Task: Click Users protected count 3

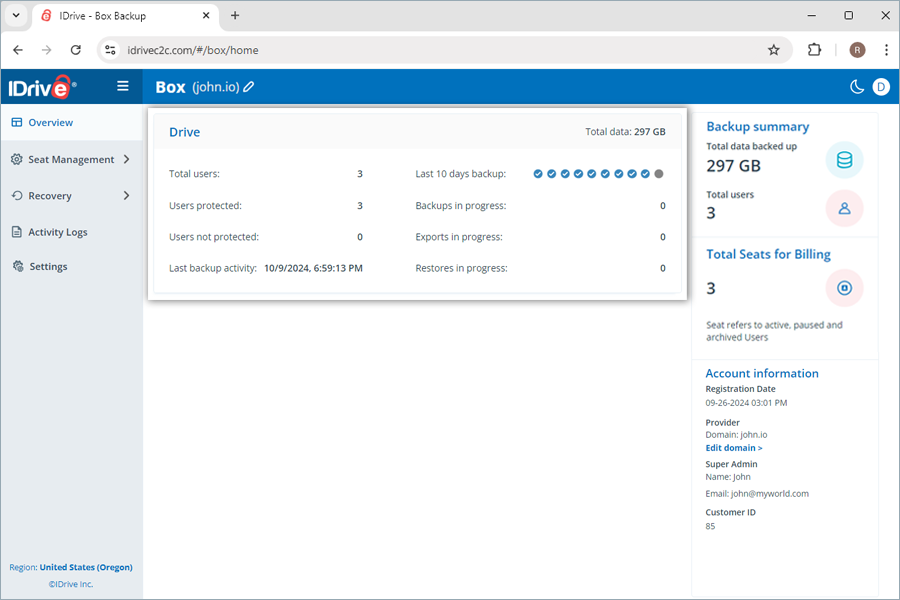Action: tap(360, 206)
